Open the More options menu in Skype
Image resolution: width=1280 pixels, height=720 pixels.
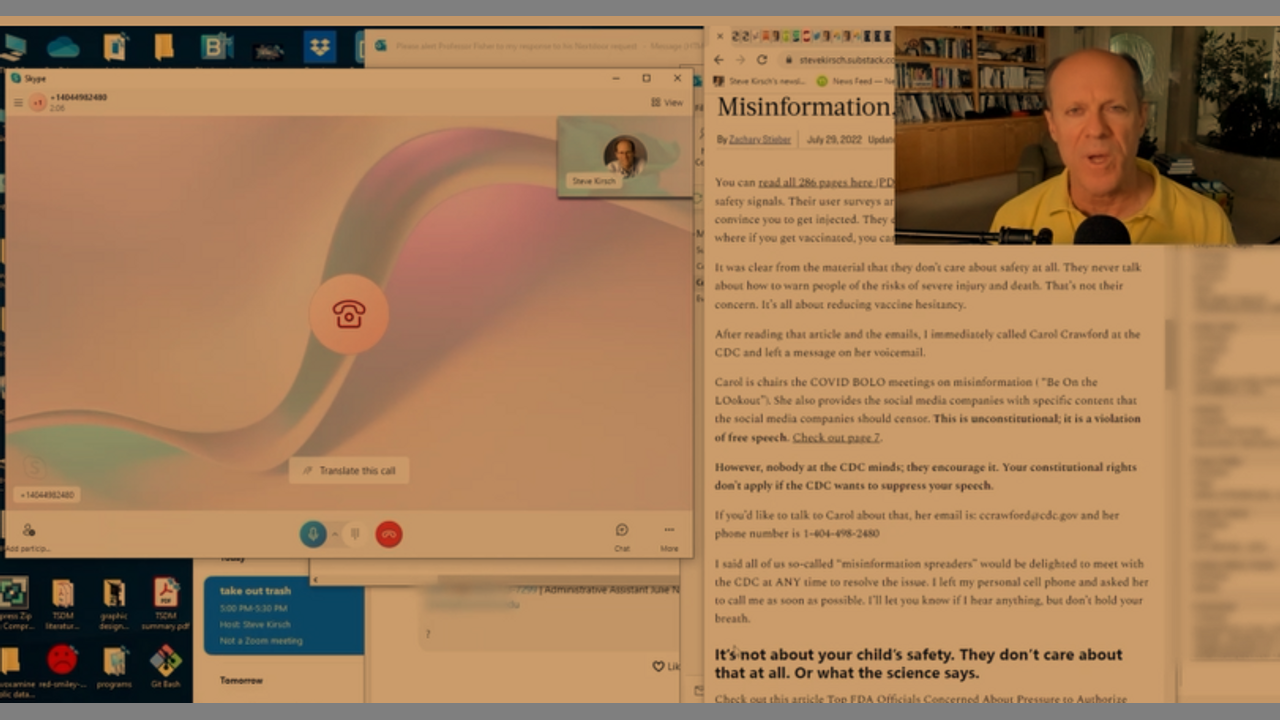tap(669, 536)
